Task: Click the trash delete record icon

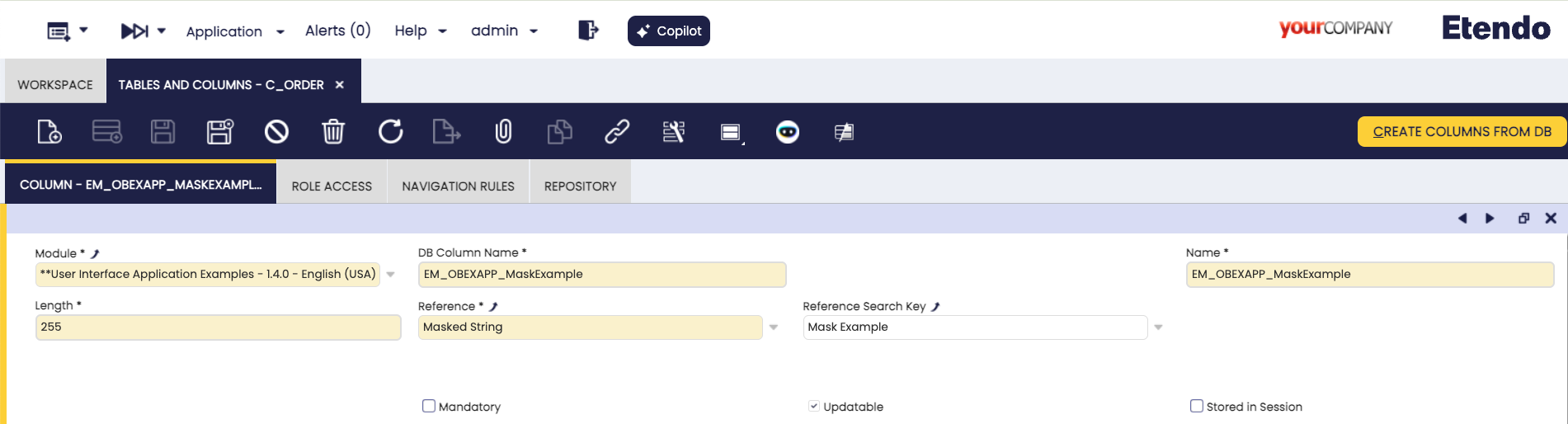Action: pos(333,132)
